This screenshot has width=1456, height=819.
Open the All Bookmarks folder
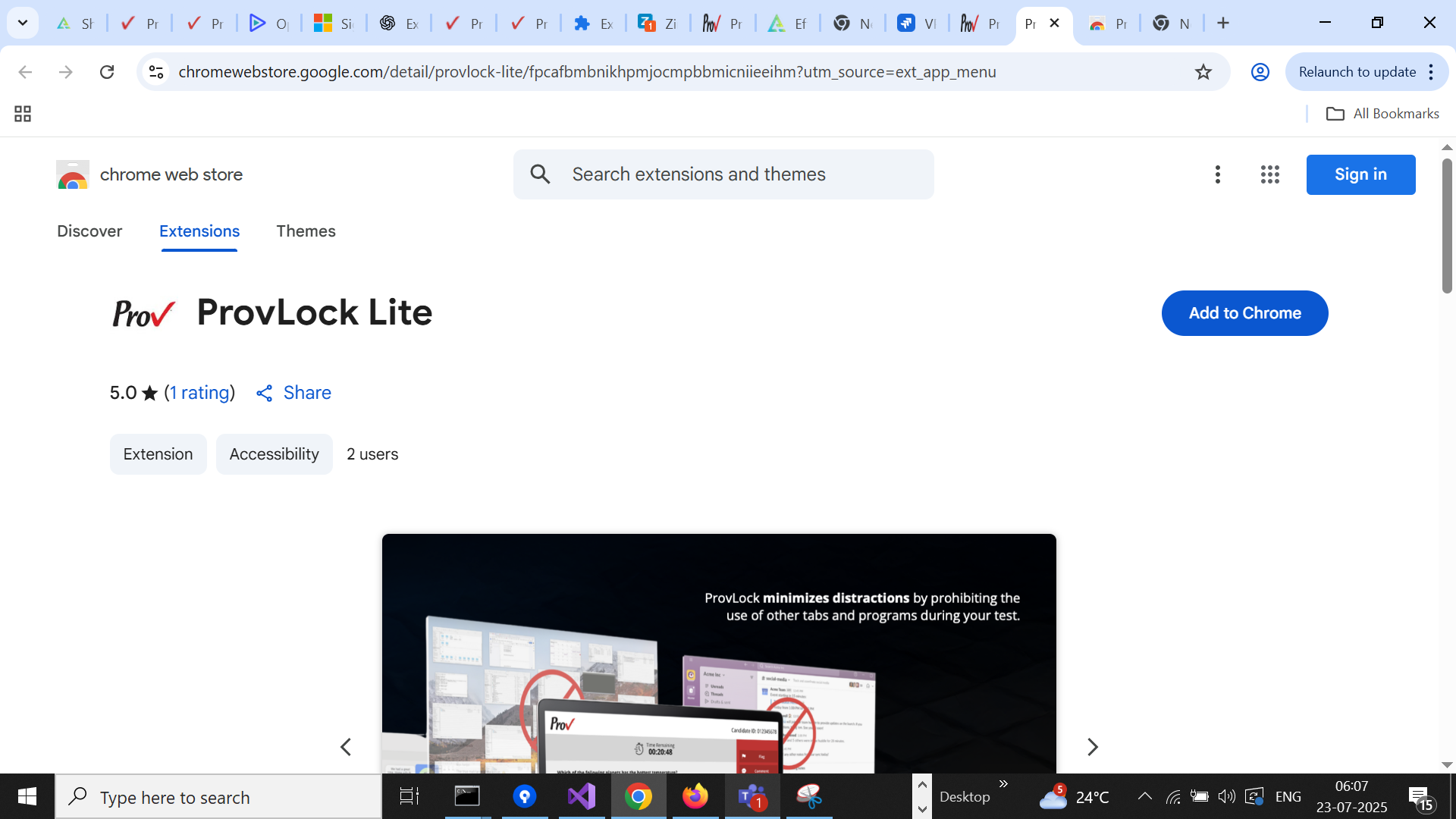click(x=1382, y=114)
